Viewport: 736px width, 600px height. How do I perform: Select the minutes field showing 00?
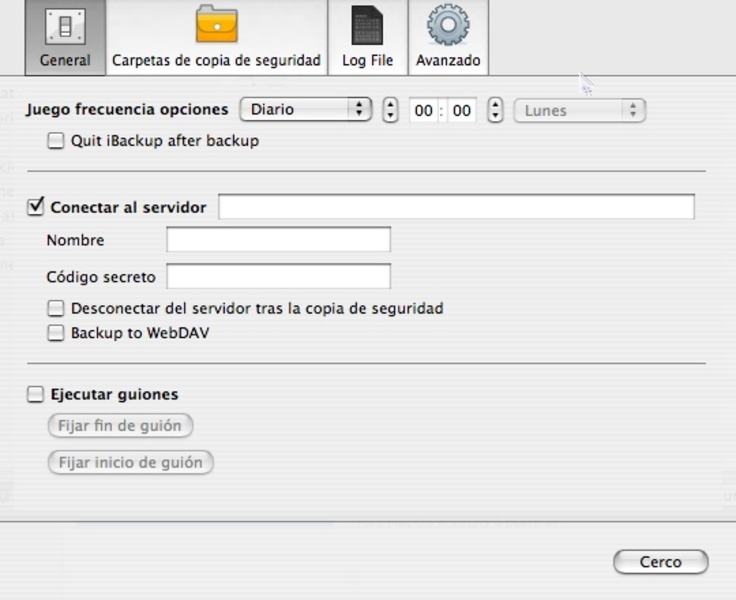pyautogui.click(x=462, y=110)
